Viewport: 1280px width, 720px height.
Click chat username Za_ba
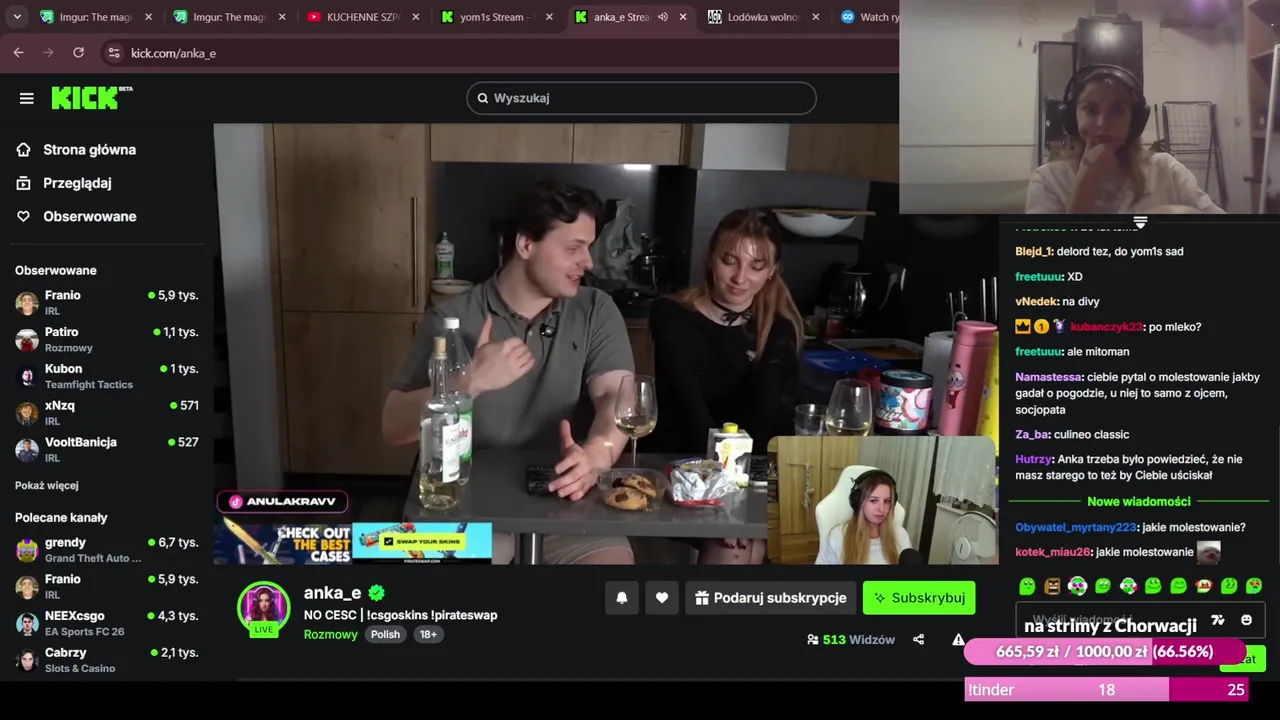[x=1031, y=435]
